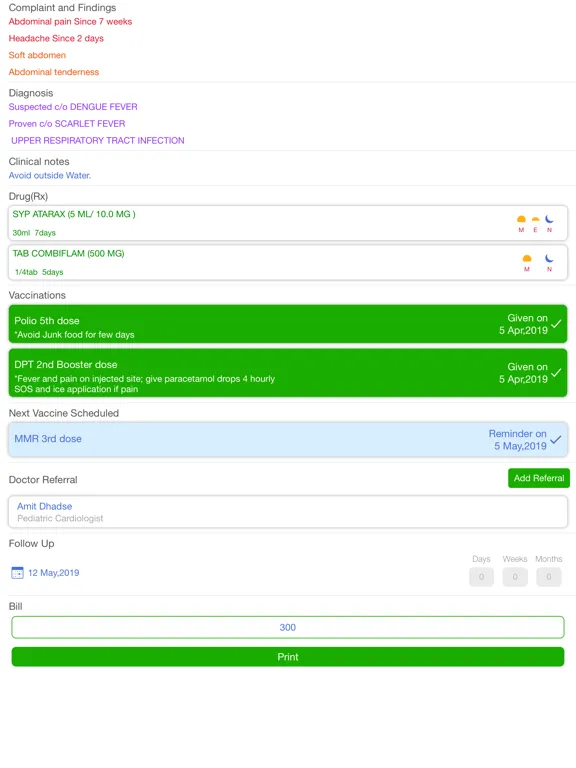Image resolution: width=576 pixels, height=768 pixels.
Task: Set the follow-up Months counter field
Action: (x=549, y=577)
